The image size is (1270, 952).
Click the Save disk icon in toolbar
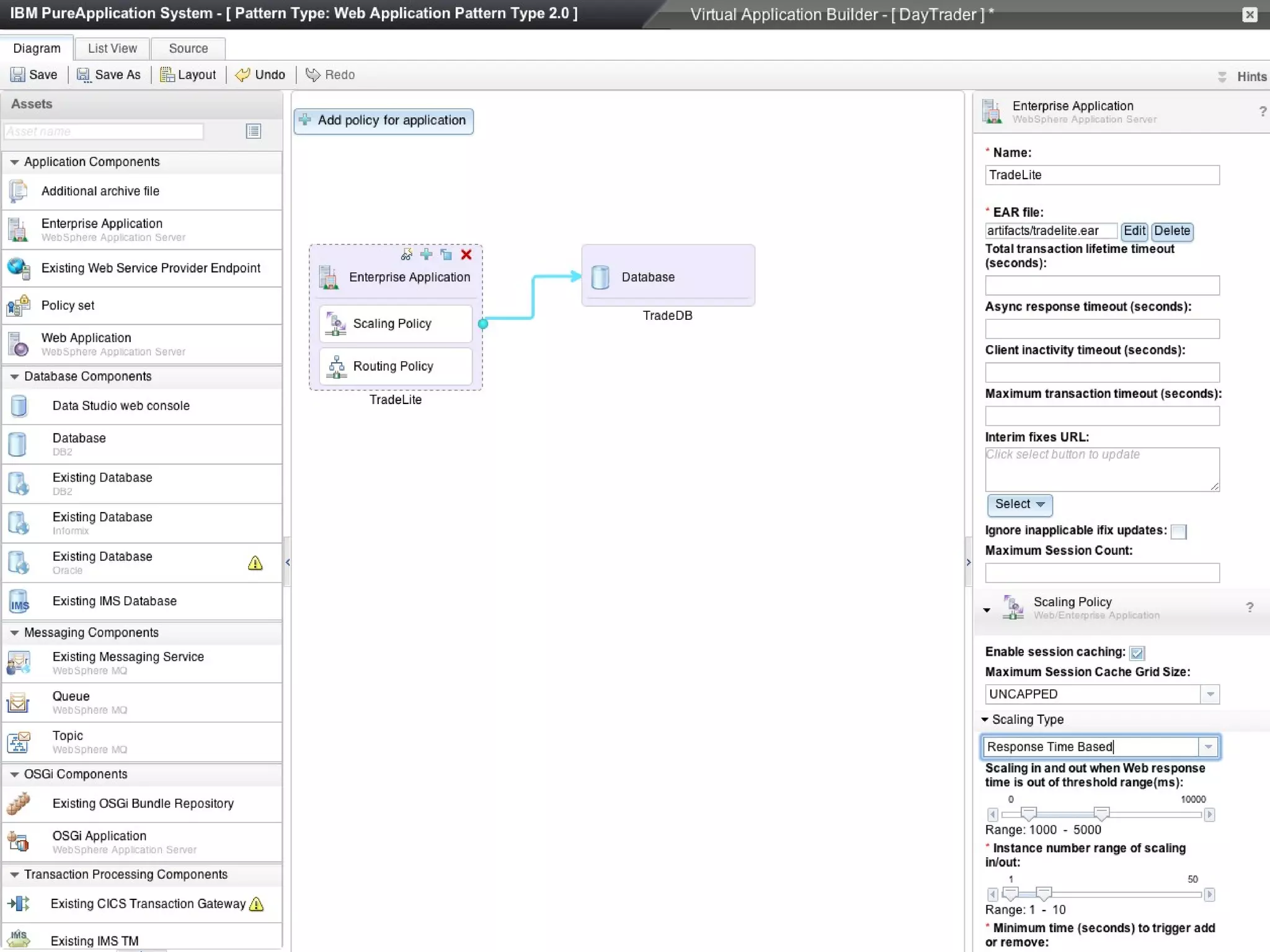click(x=18, y=75)
